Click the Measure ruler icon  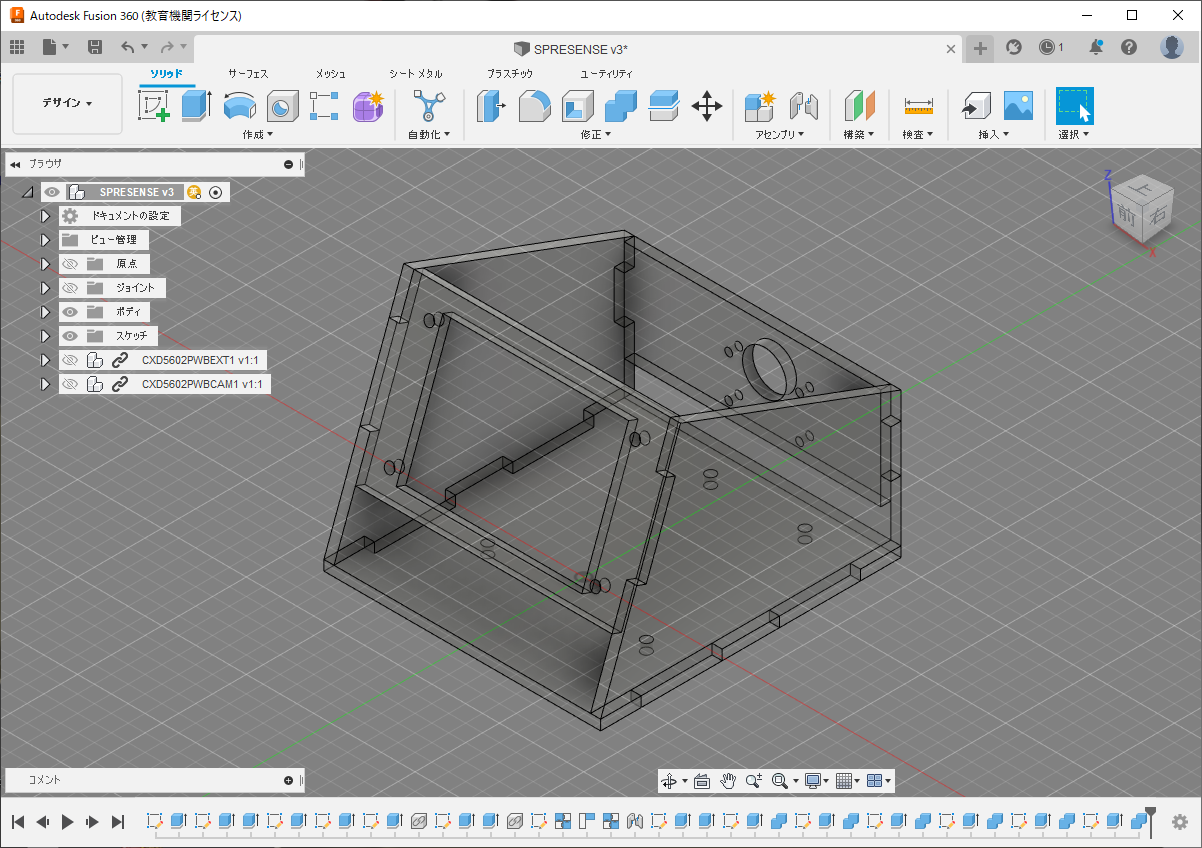tap(918, 106)
